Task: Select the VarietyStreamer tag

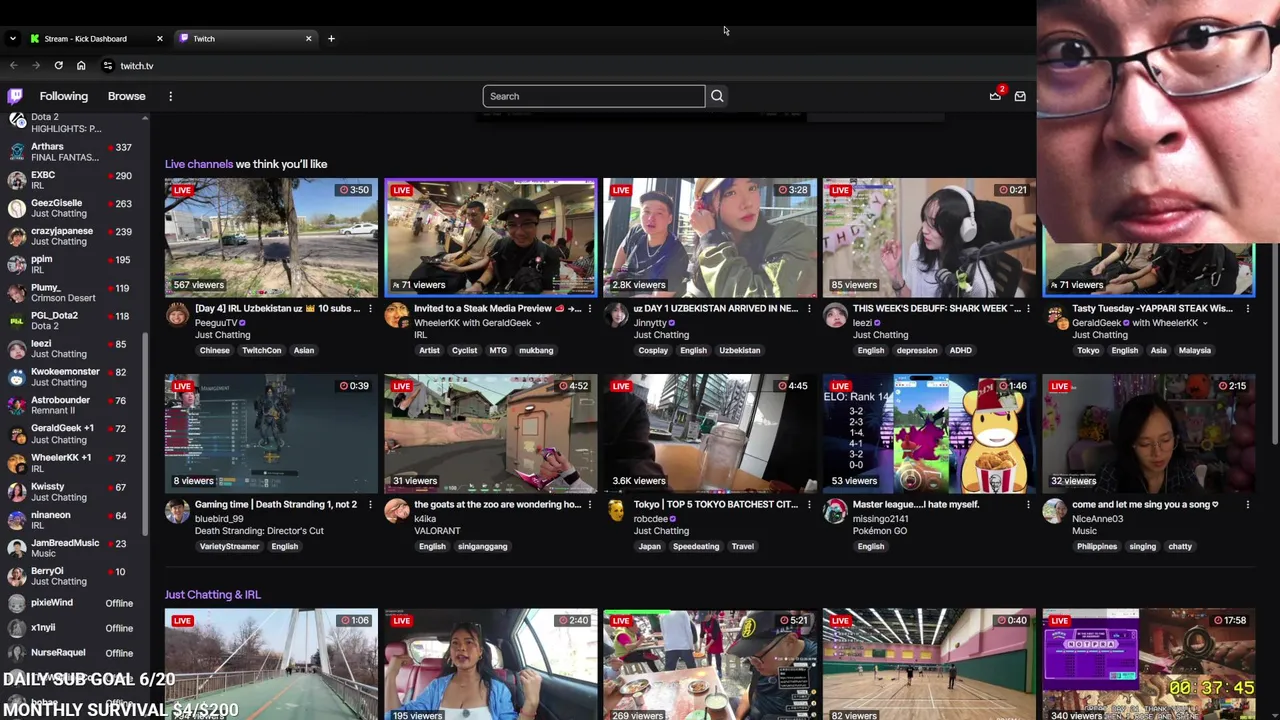Action: tap(229, 547)
